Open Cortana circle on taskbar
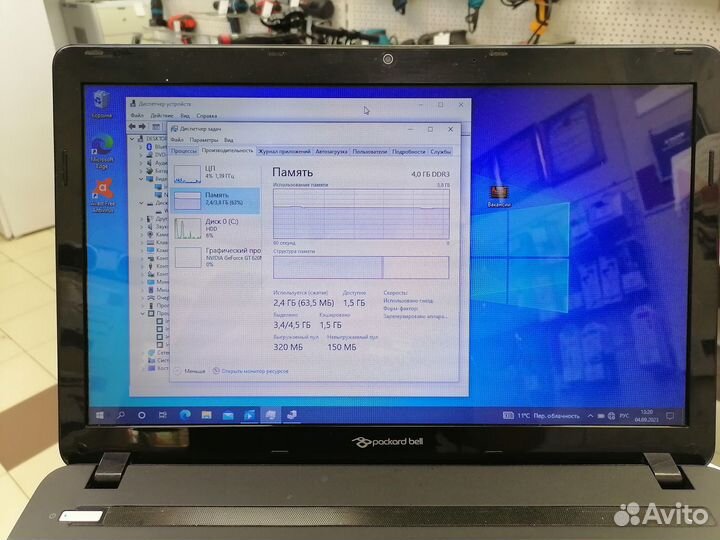 tap(142, 415)
